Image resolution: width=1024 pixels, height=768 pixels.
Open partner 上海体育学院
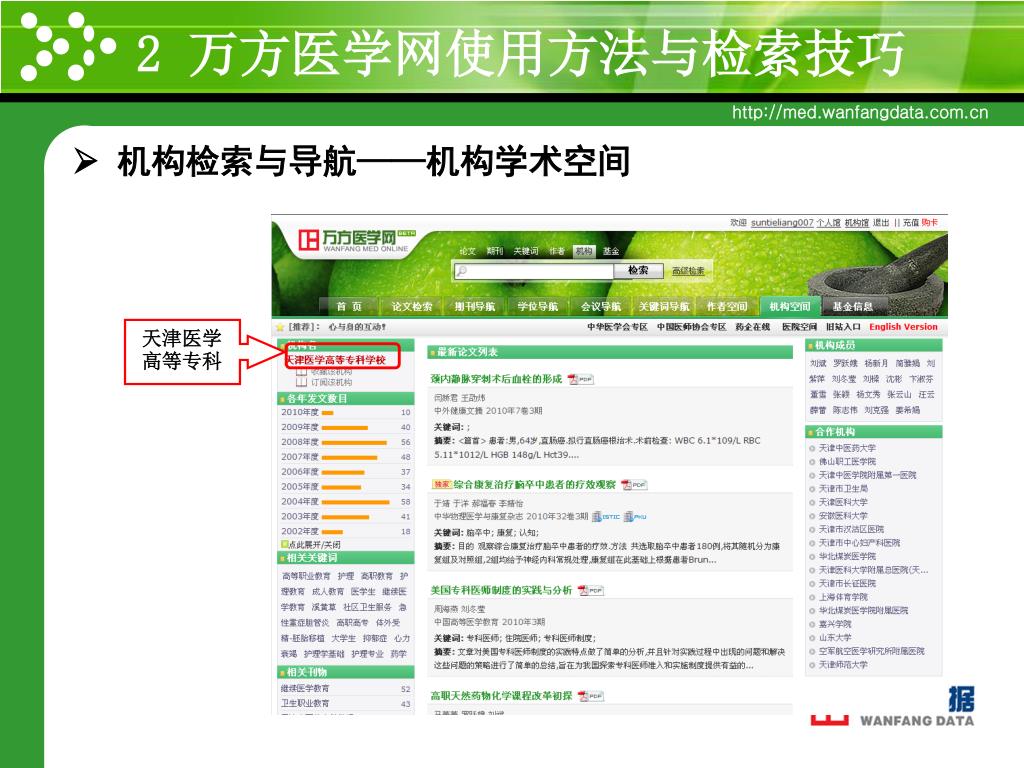point(843,597)
